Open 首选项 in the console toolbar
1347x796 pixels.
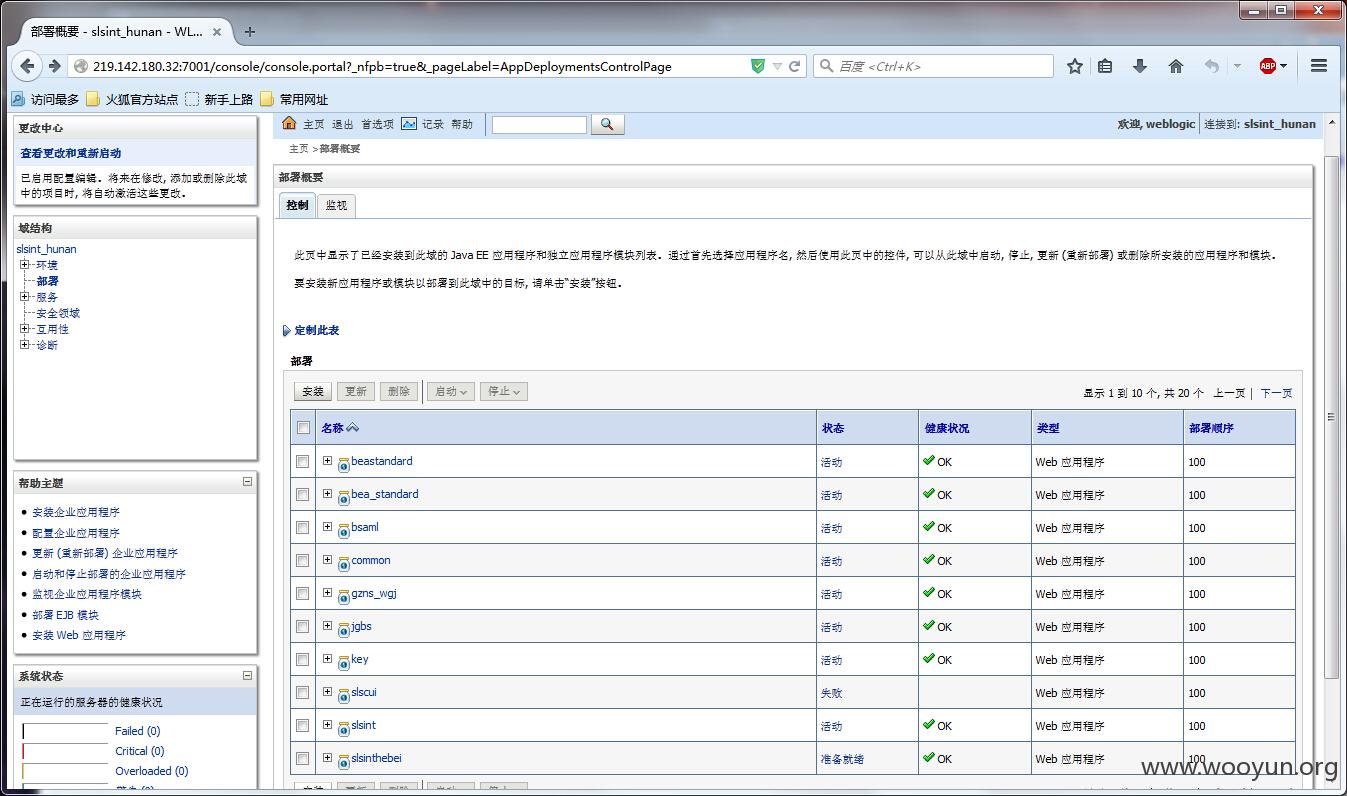pyautogui.click(x=377, y=124)
